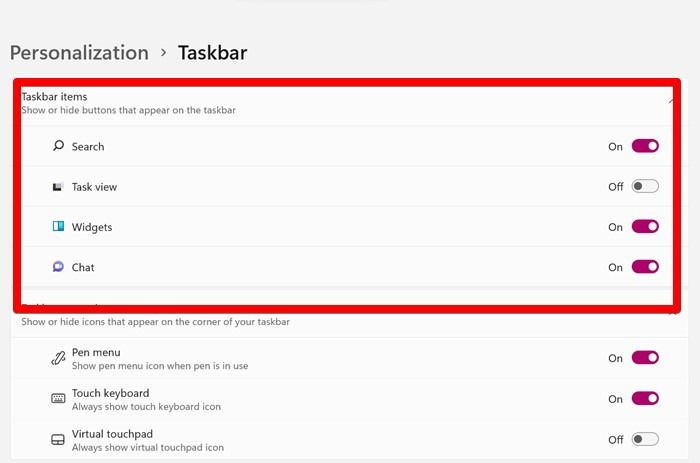
Task: Enable the Task view toggle
Action: [645, 186]
